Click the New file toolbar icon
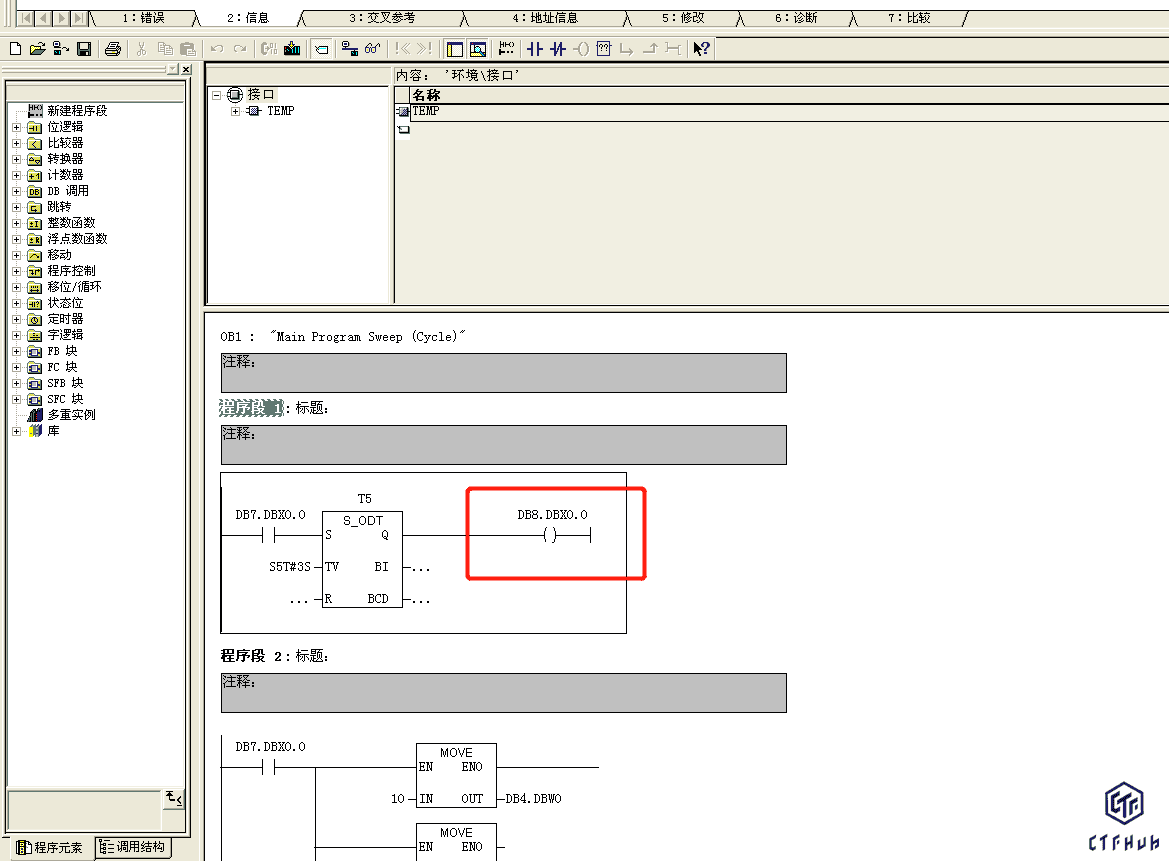Image resolution: width=1169 pixels, height=861 pixels. (14, 49)
